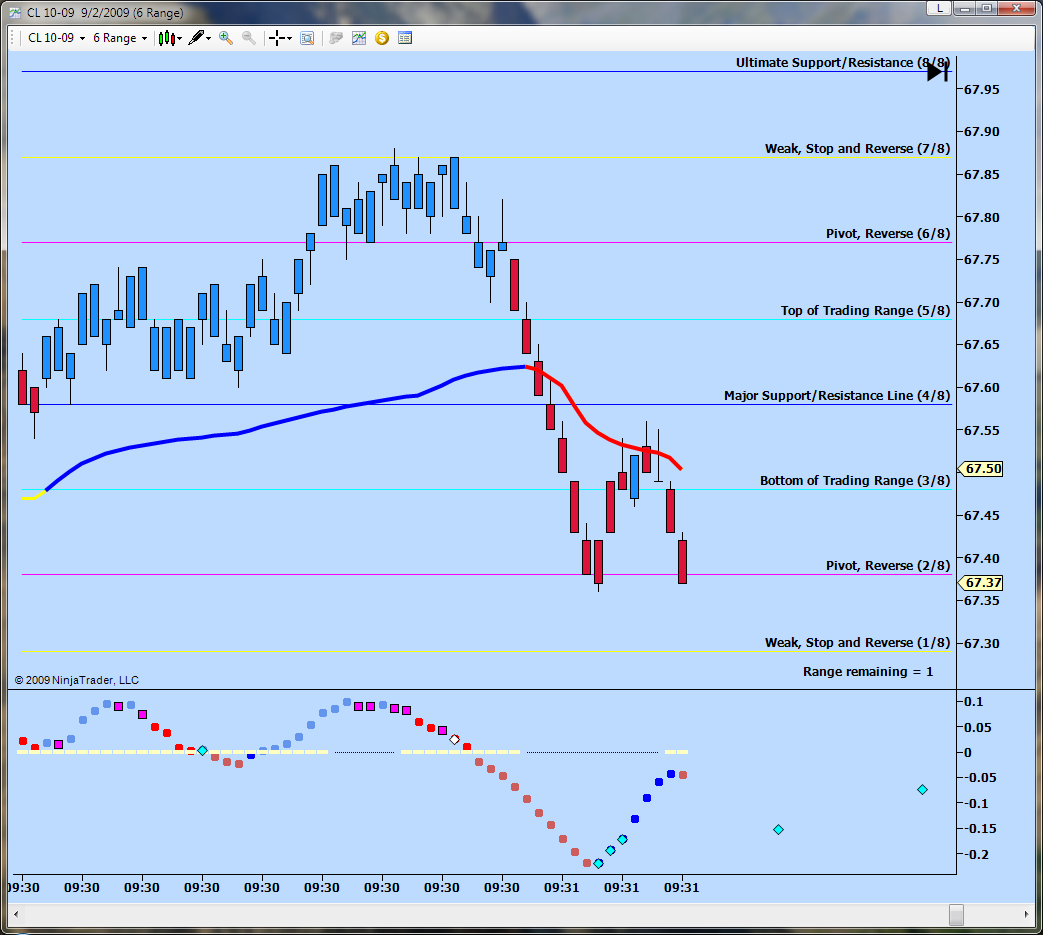1043x935 pixels.
Task: Click the Top of Trading Range (5/8) label
Action: [865, 311]
